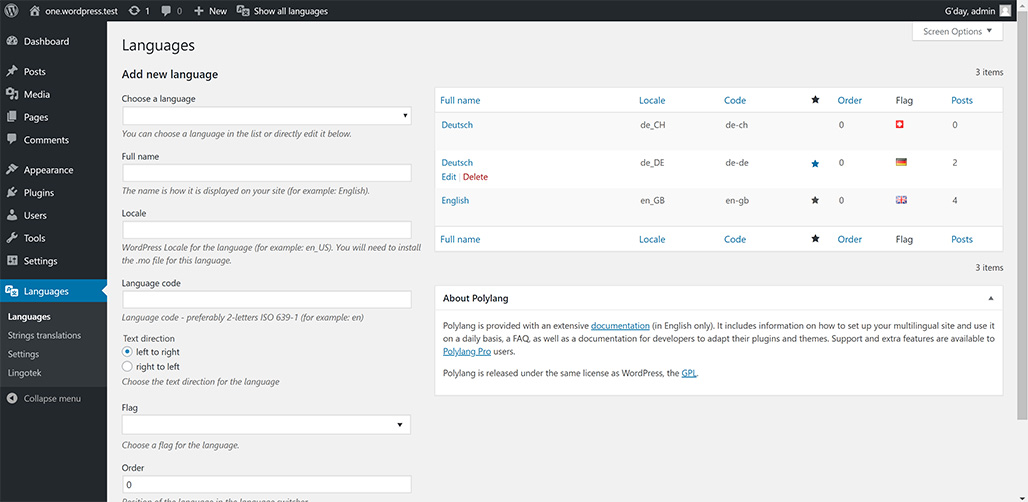Click the Collapse menu arrow icon
The image size is (1028, 502).
tap(12, 398)
